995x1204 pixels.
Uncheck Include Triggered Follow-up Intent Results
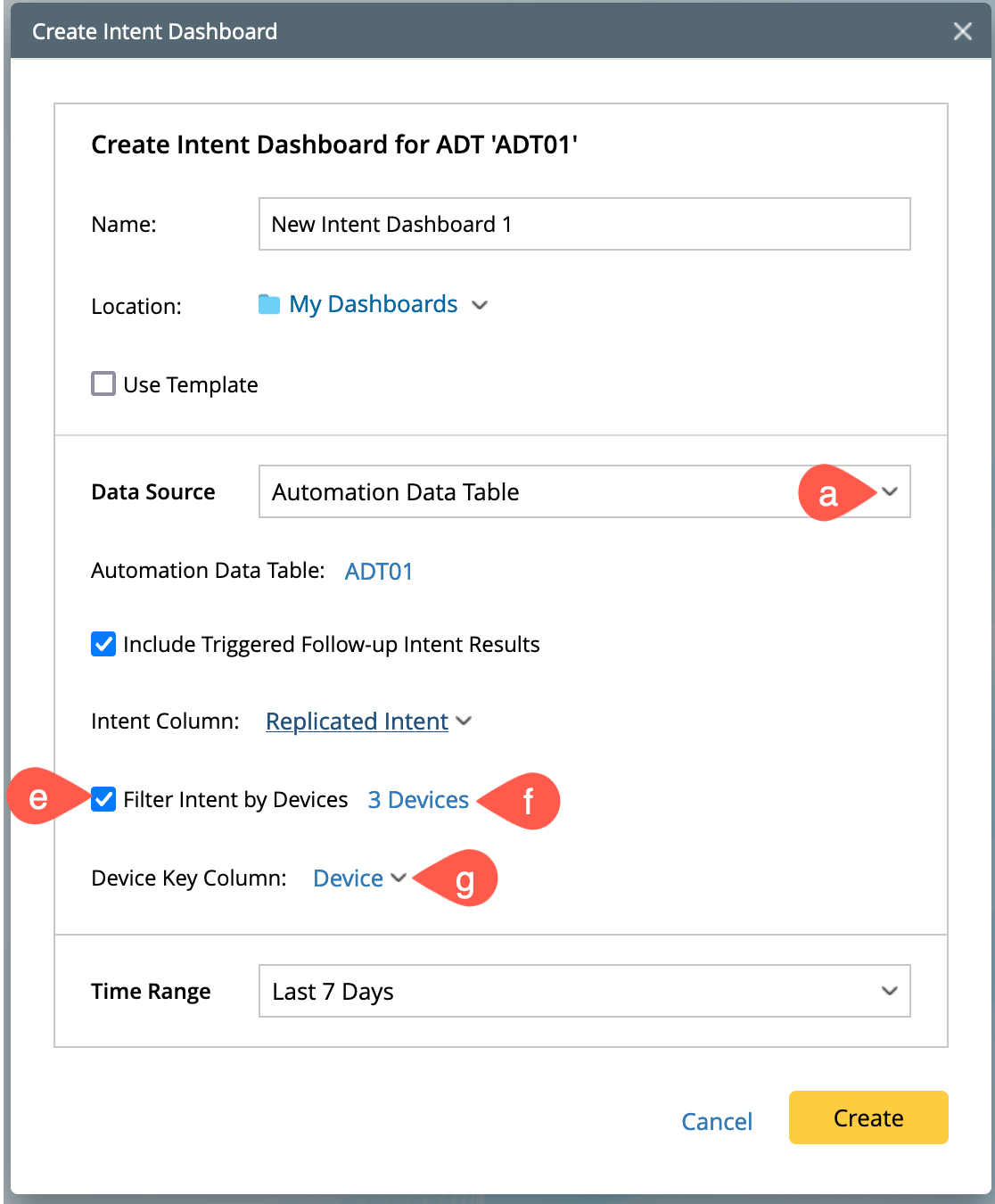click(103, 644)
